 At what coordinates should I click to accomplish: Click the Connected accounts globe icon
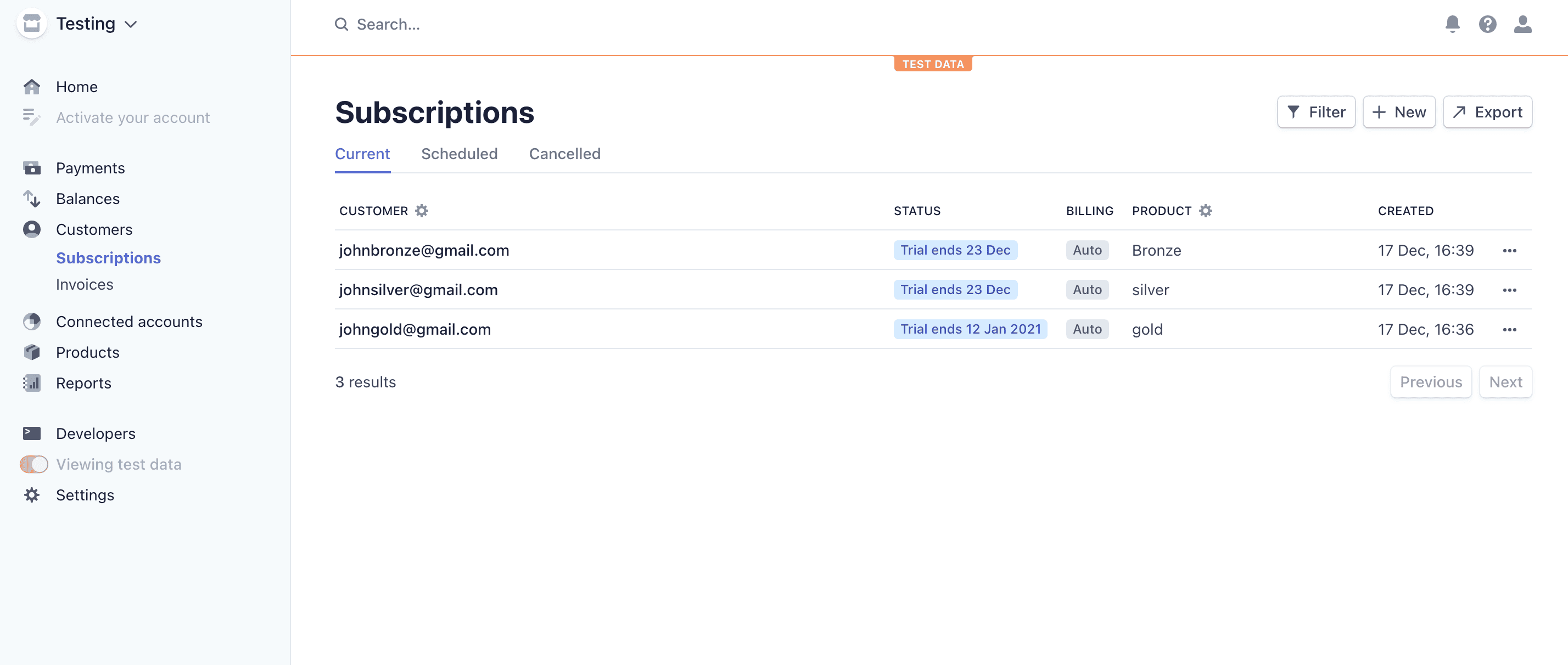coord(32,321)
